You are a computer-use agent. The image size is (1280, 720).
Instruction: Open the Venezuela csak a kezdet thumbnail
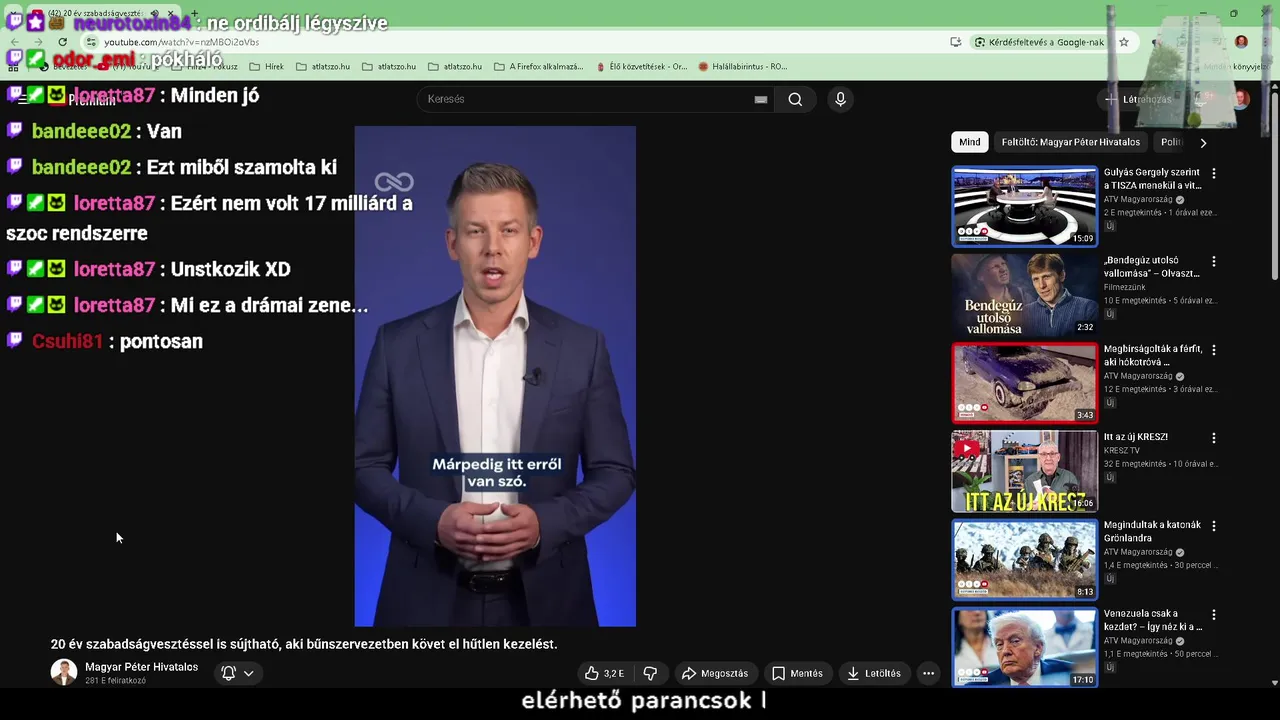pyautogui.click(x=1024, y=647)
